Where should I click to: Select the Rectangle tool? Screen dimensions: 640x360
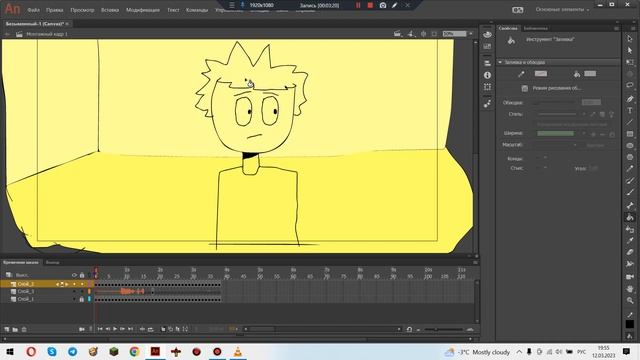click(630, 134)
